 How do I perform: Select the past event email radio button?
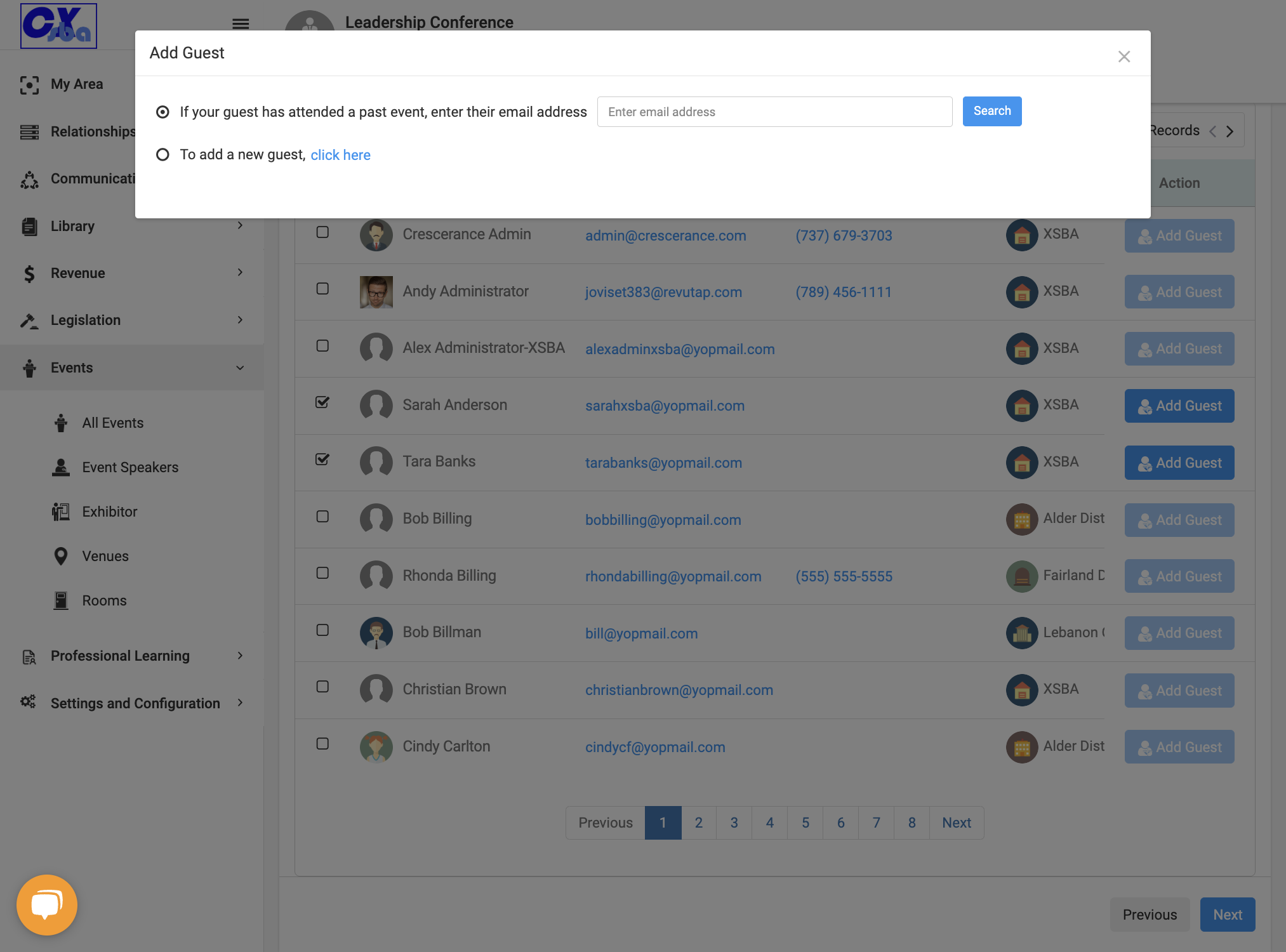(x=162, y=112)
